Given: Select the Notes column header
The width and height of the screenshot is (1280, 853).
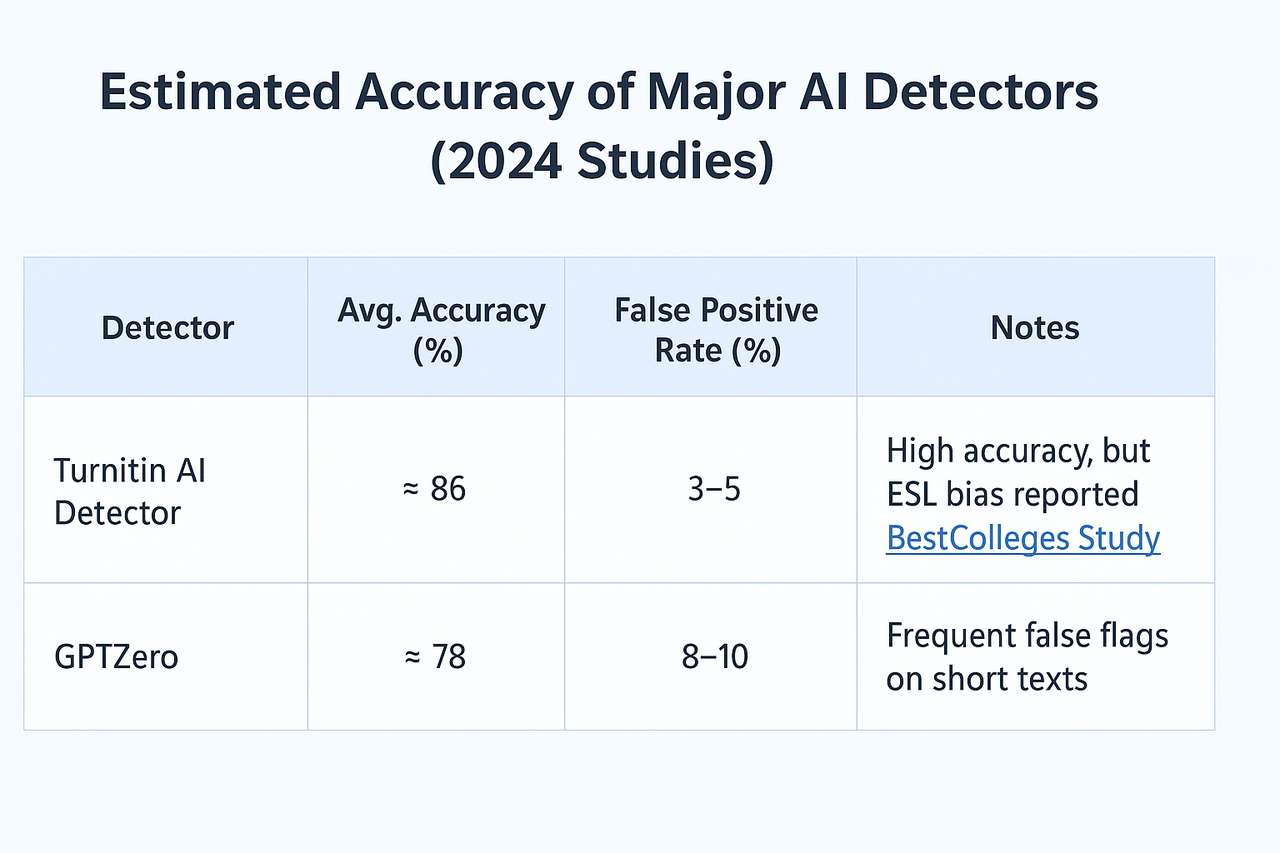Looking at the screenshot, I should coord(1035,328).
